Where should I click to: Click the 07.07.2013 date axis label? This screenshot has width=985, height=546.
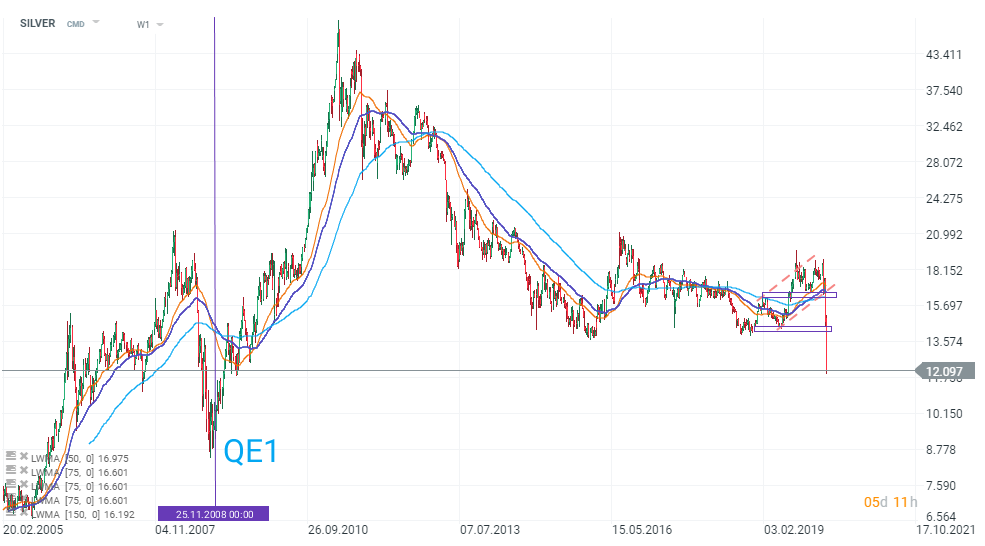pos(490,529)
